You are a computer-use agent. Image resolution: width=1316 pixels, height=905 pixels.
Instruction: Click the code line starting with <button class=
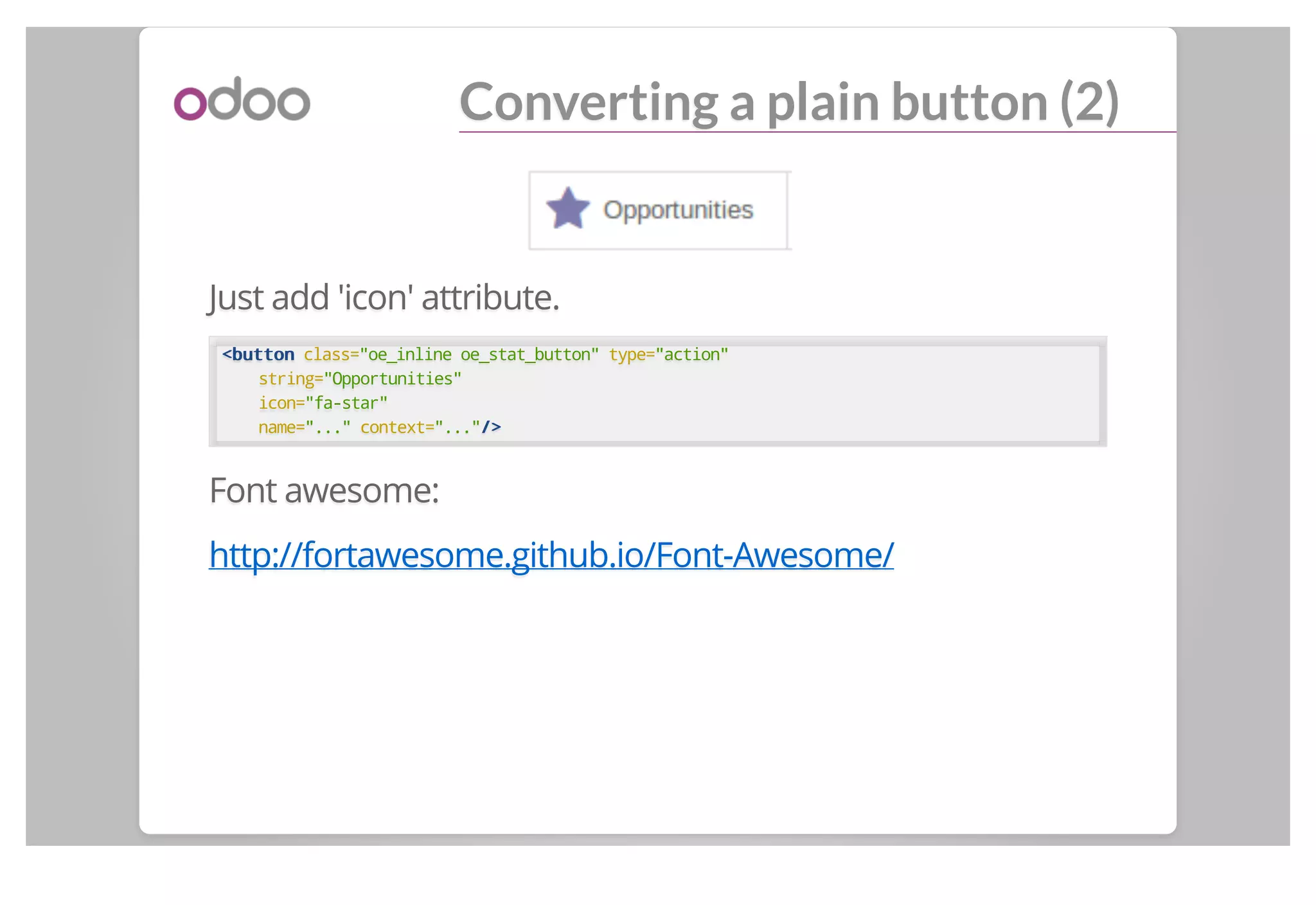pos(475,355)
